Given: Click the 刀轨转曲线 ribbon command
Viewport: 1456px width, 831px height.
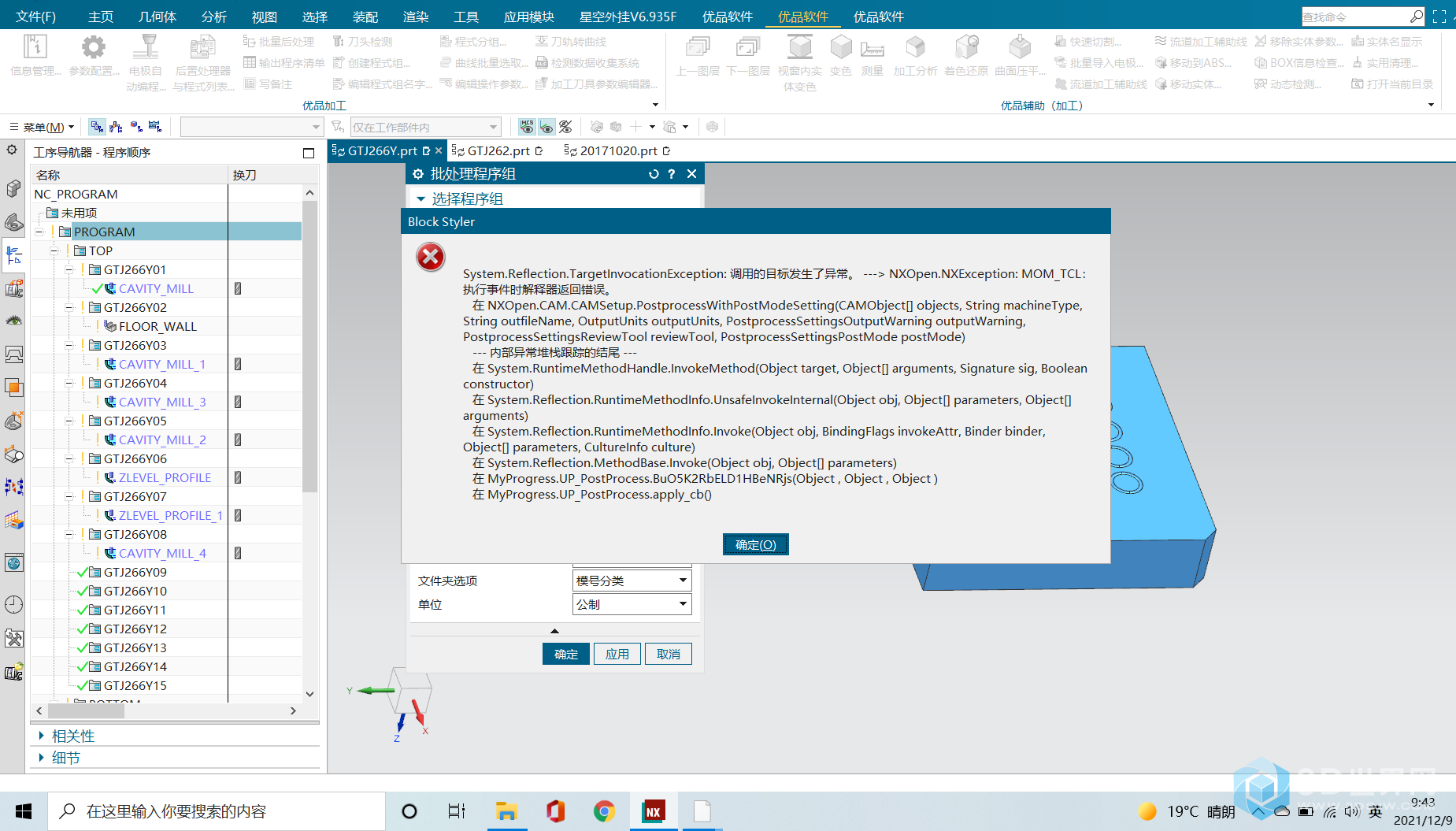Looking at the screenshot, I should tap(571, 42).
